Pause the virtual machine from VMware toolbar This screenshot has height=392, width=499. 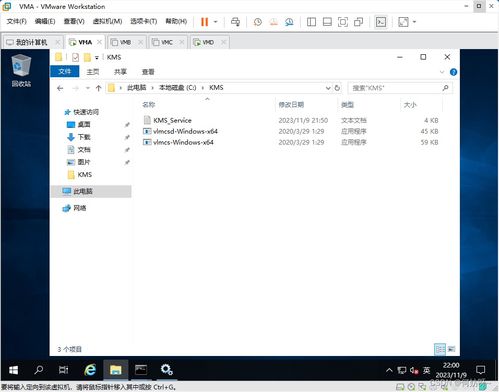click(204, 22)
